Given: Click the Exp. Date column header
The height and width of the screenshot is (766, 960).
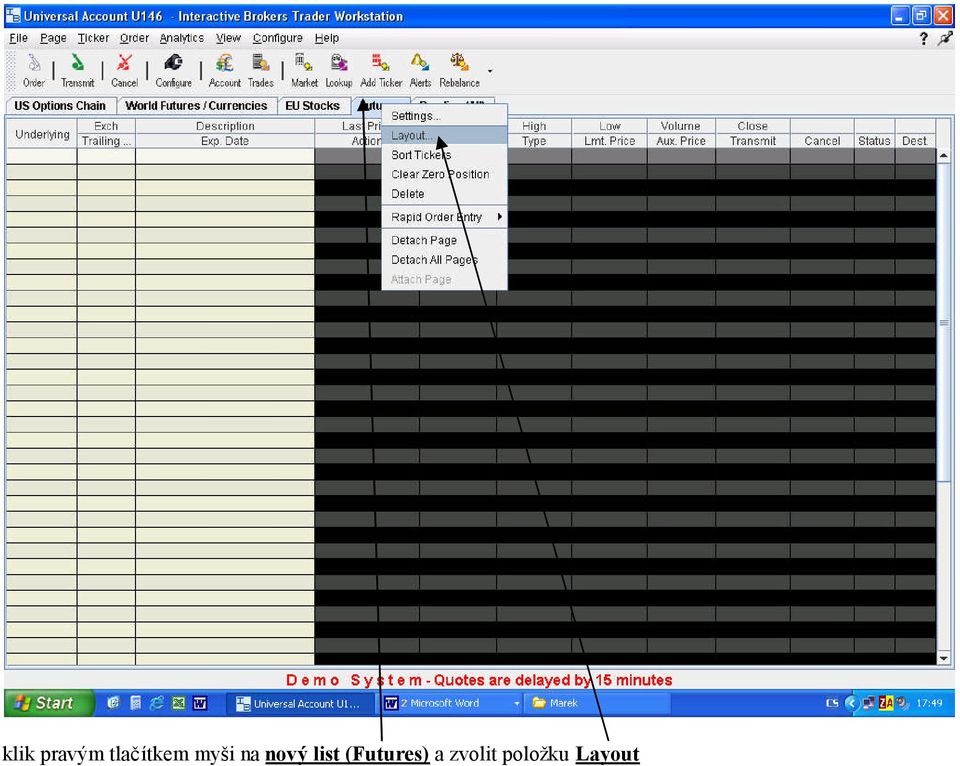Looking at the screenshot, I should pos(225,141).
